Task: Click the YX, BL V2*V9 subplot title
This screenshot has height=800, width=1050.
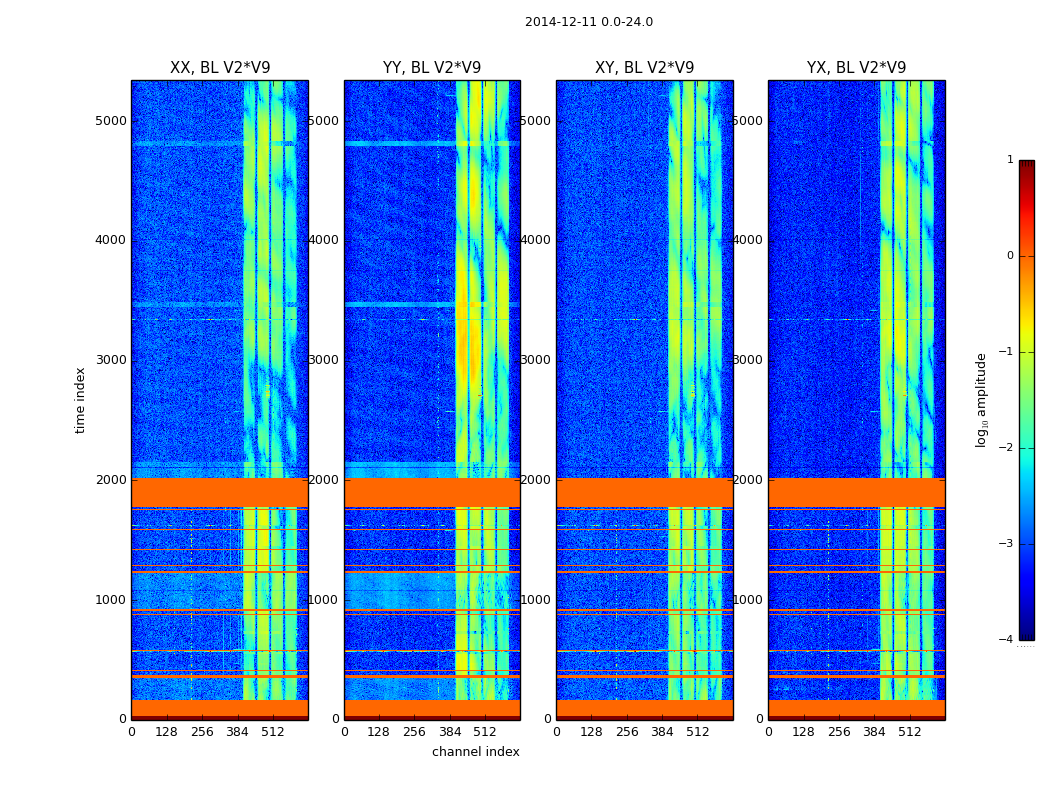Action: (x=856, y=68)
